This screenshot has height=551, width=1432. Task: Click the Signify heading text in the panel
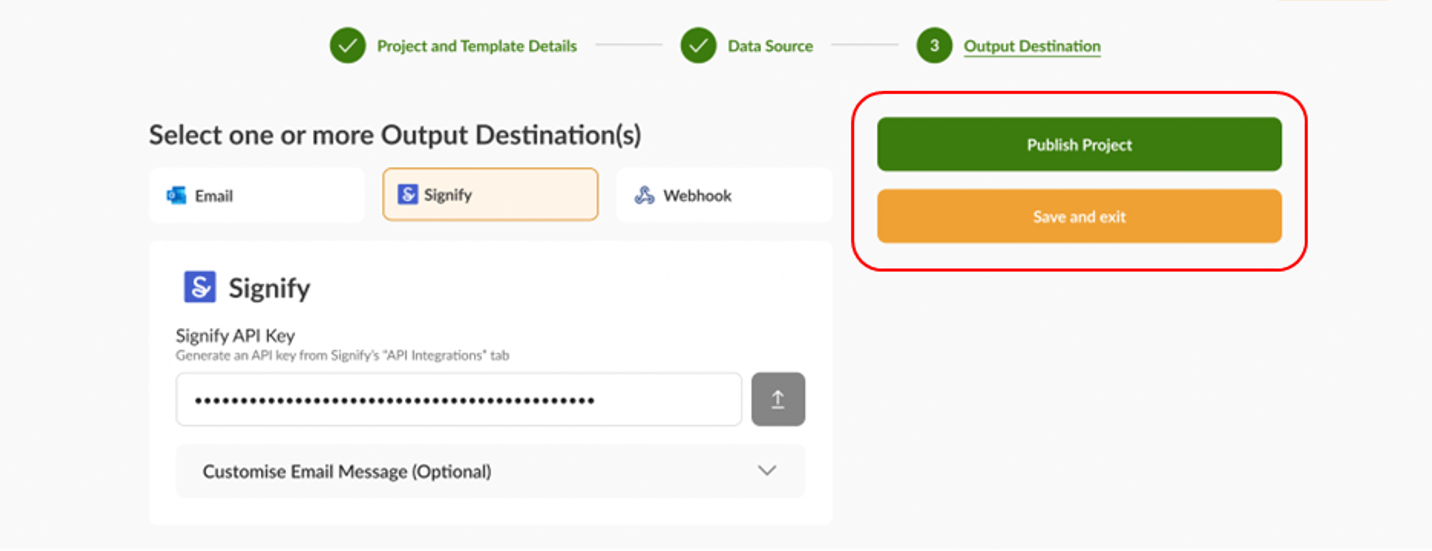point(269,289)
